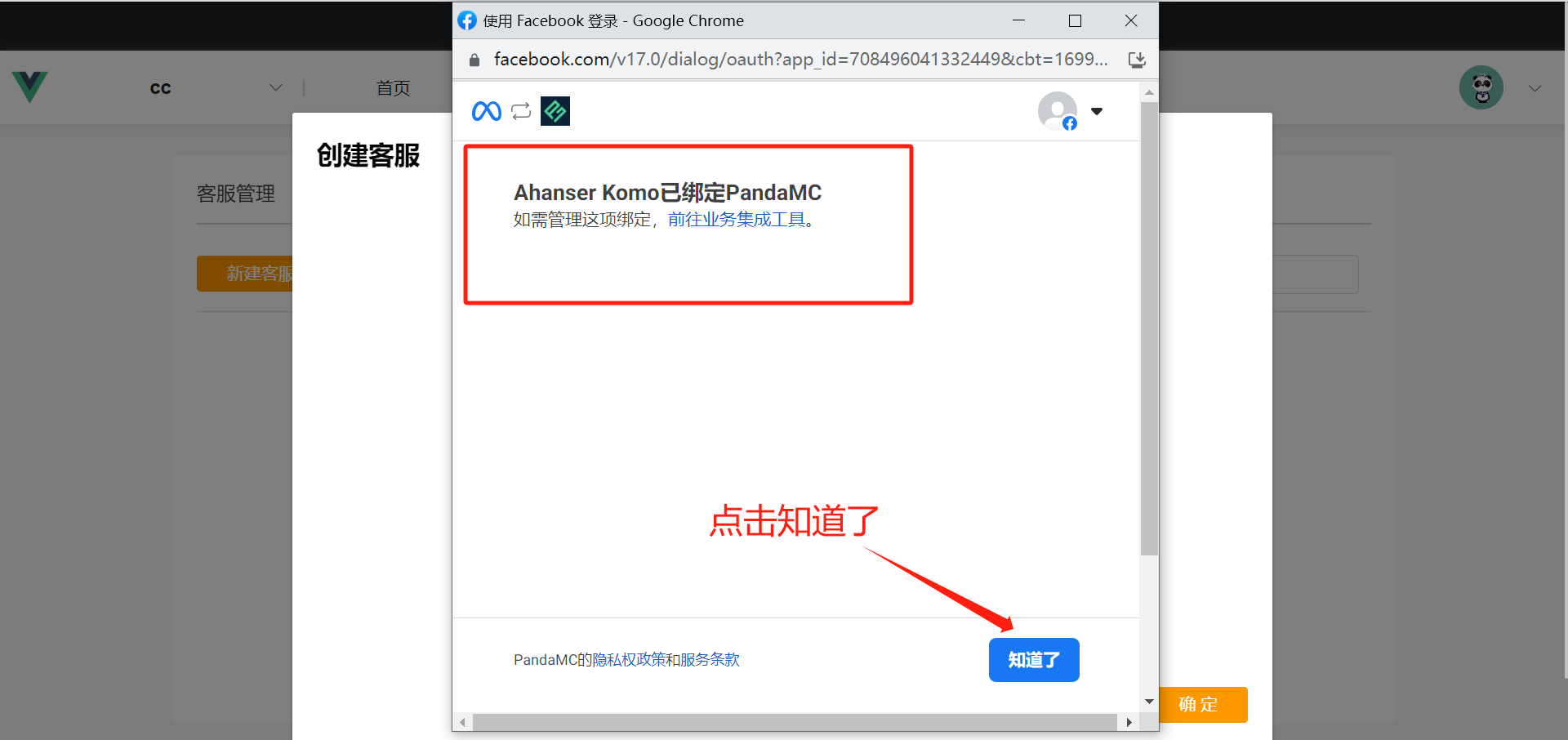This screenshot has height=740, width=1568.
Task: Click the Facebook profile avatar
Action: point(1057,110)
